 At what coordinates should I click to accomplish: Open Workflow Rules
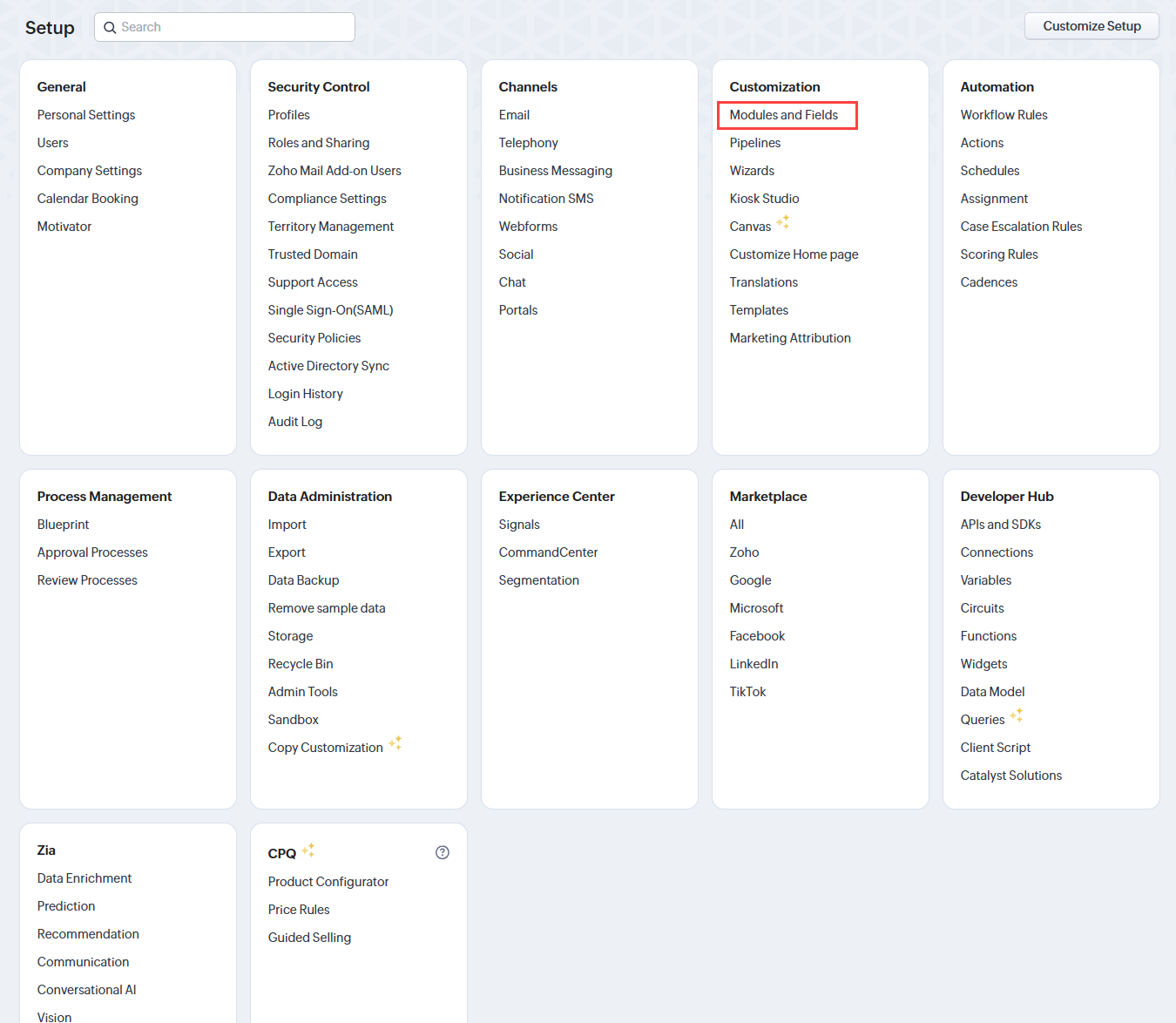pyautogui.click(x=1004, y=115)
